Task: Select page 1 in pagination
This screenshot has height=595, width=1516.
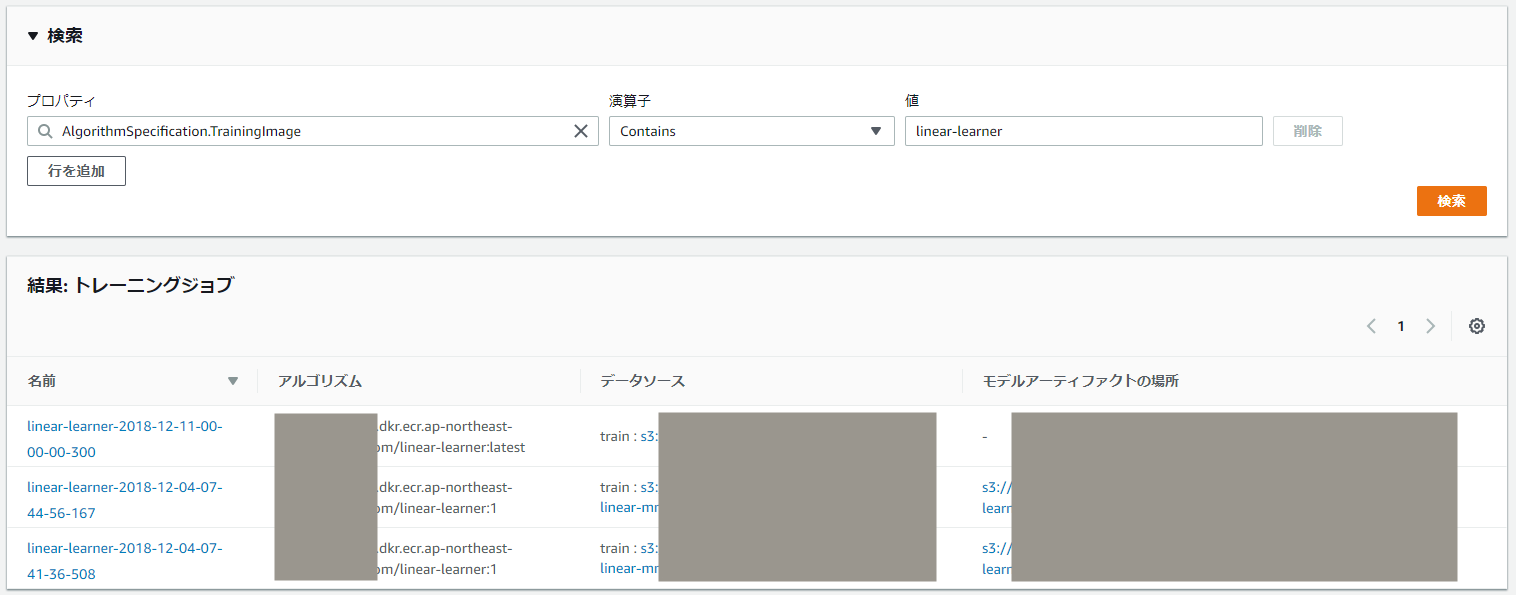Action: (x=1401, y=326)
